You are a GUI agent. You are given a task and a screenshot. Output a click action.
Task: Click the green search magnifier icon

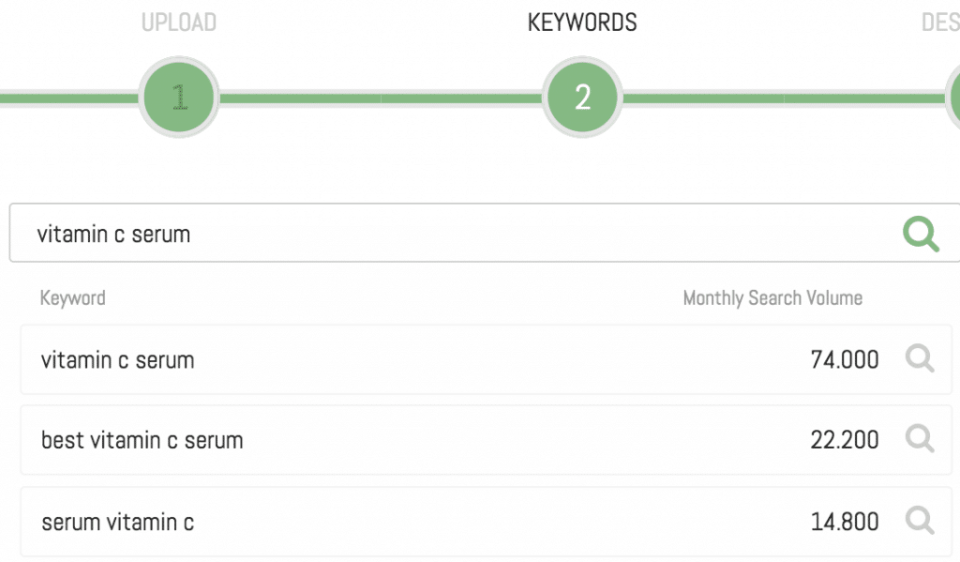click(x=920, y=234)
